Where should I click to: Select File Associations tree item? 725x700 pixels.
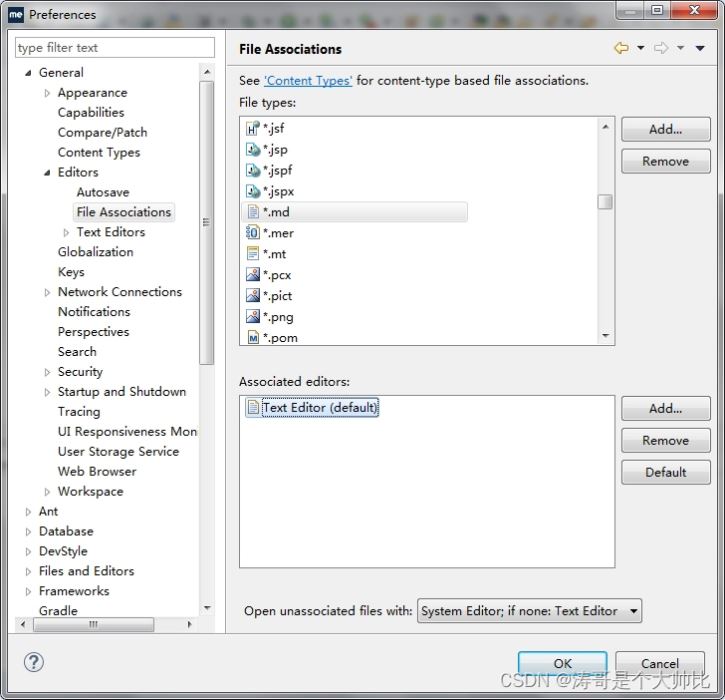tap(124, 212)
